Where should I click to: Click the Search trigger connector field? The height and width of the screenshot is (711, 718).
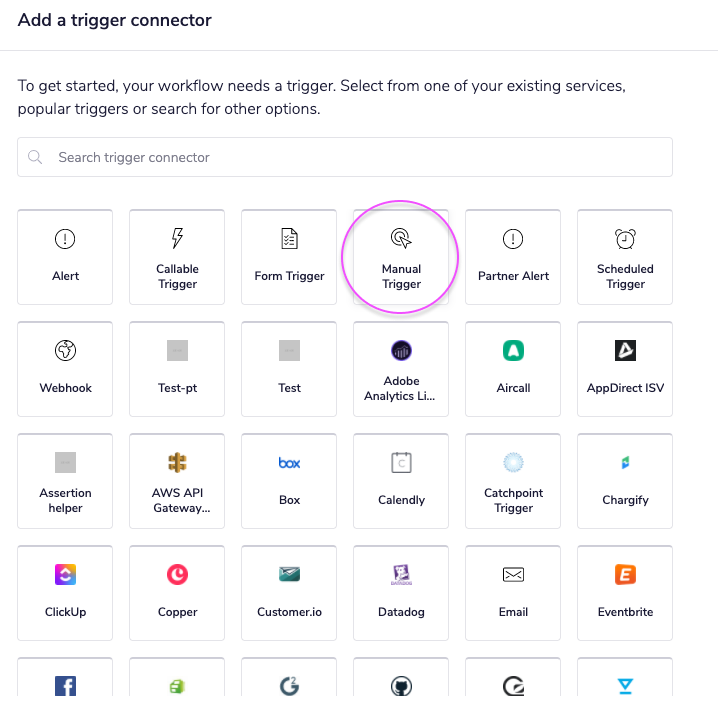pos(345,157)
